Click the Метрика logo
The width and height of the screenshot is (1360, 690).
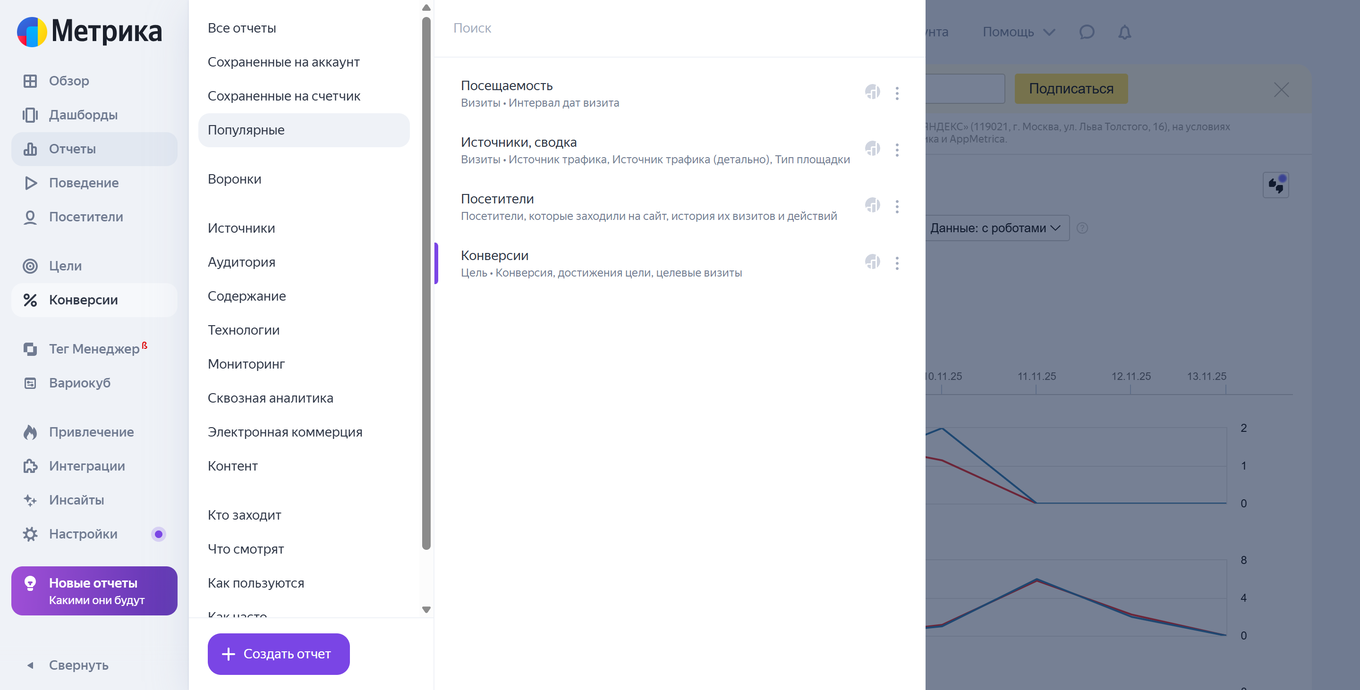tap(90, 32)
